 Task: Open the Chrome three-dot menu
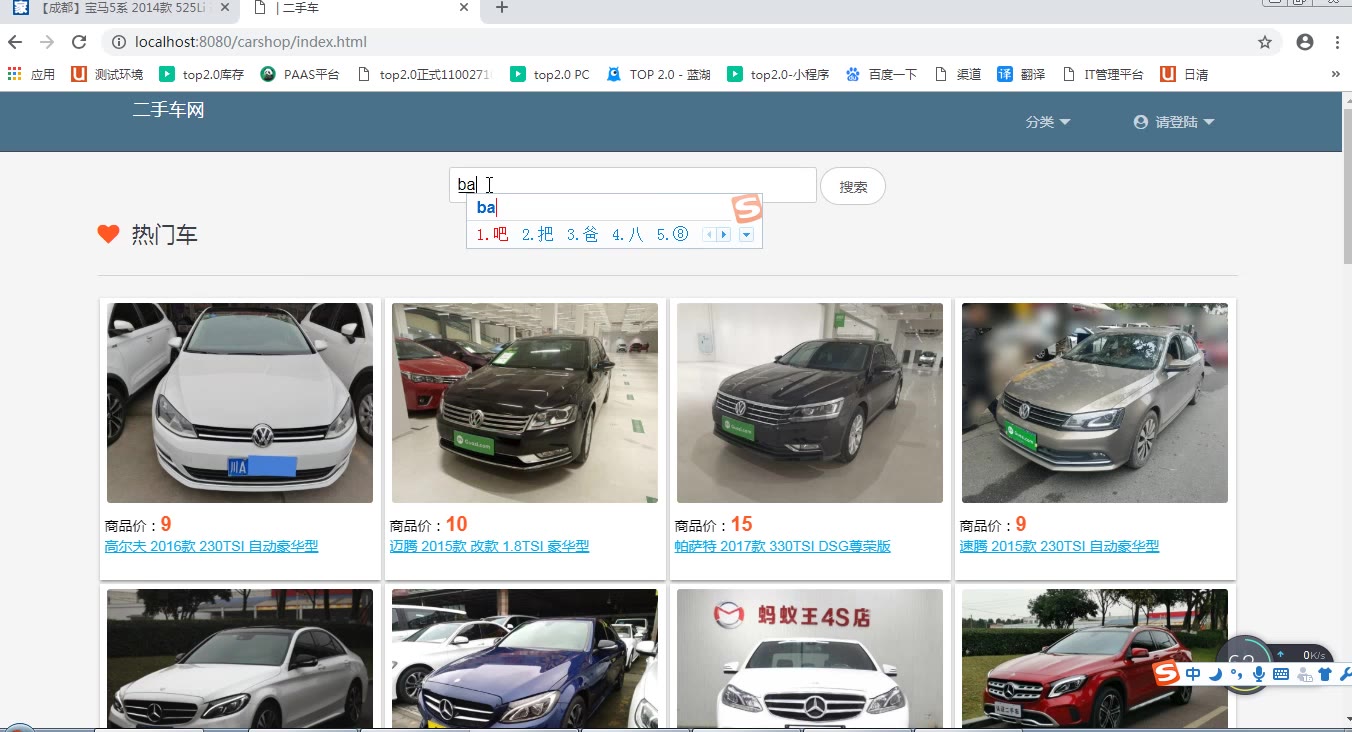[x=1337, y=42]
